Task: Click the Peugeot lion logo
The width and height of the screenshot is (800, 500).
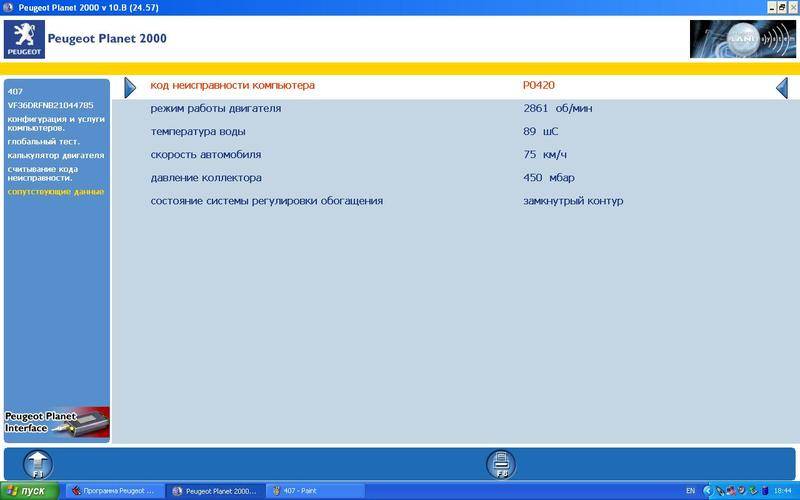Action: [x=25, y=39]
